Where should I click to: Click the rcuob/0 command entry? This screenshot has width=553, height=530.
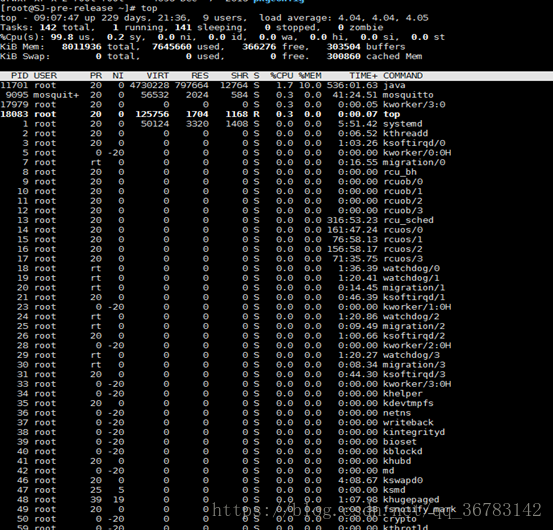403,182
